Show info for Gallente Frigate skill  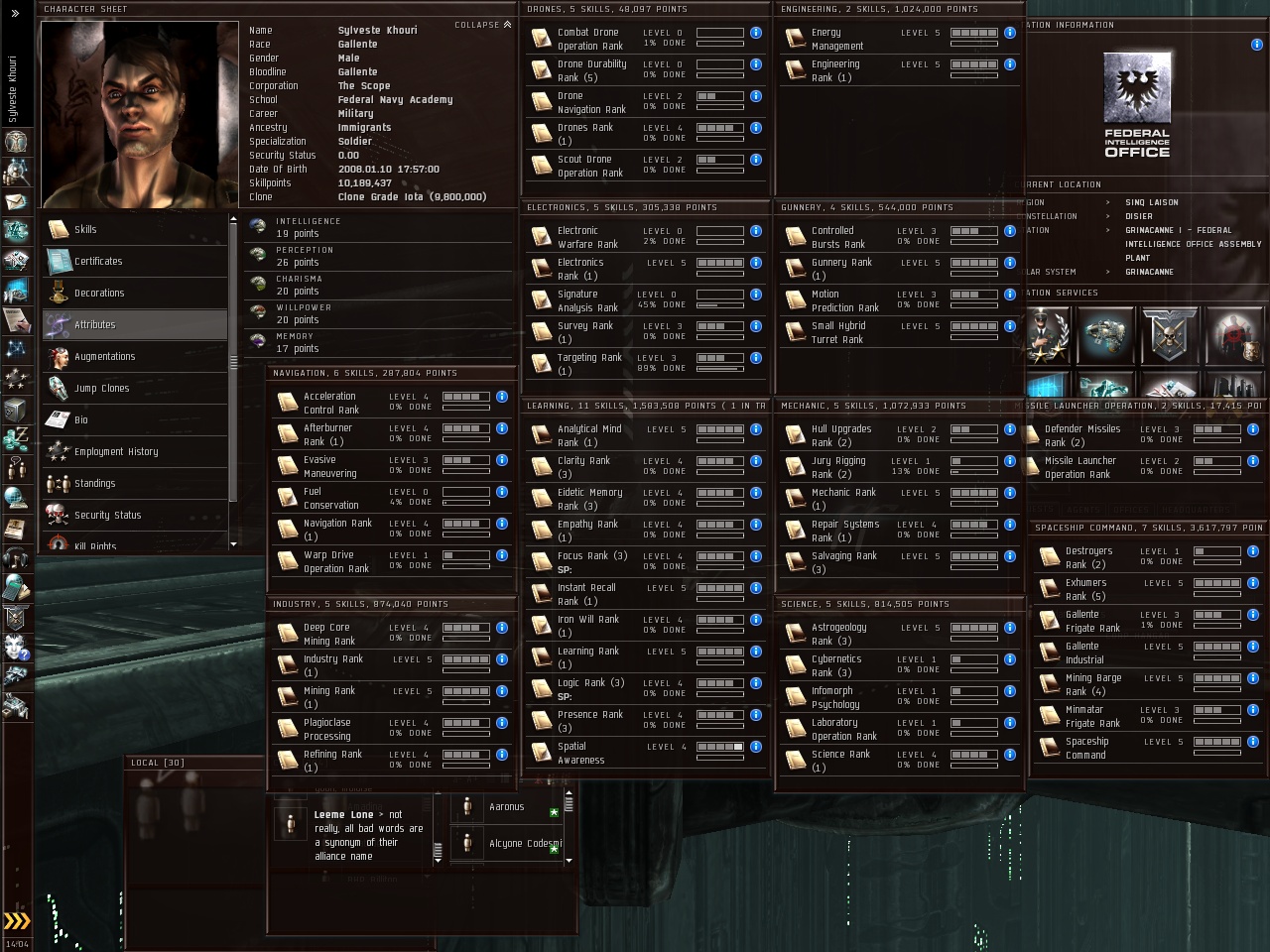coord(1253,615)
